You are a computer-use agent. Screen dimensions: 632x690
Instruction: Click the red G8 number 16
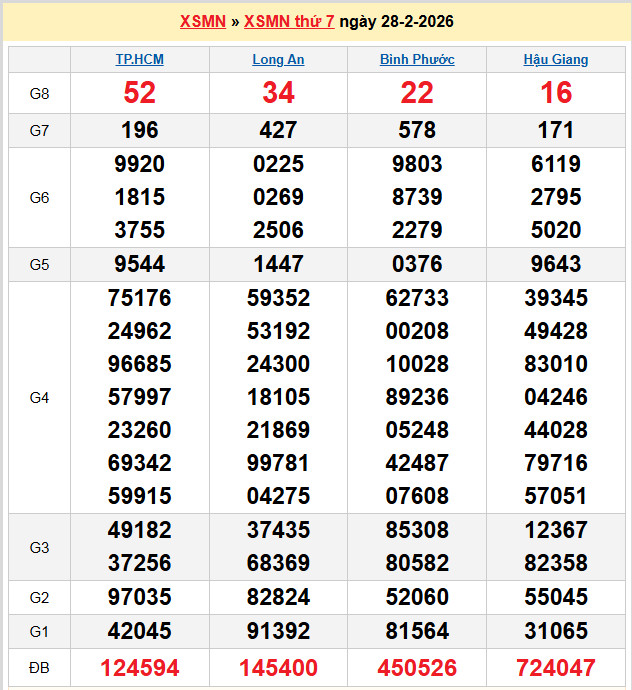(x=556, y=93)
